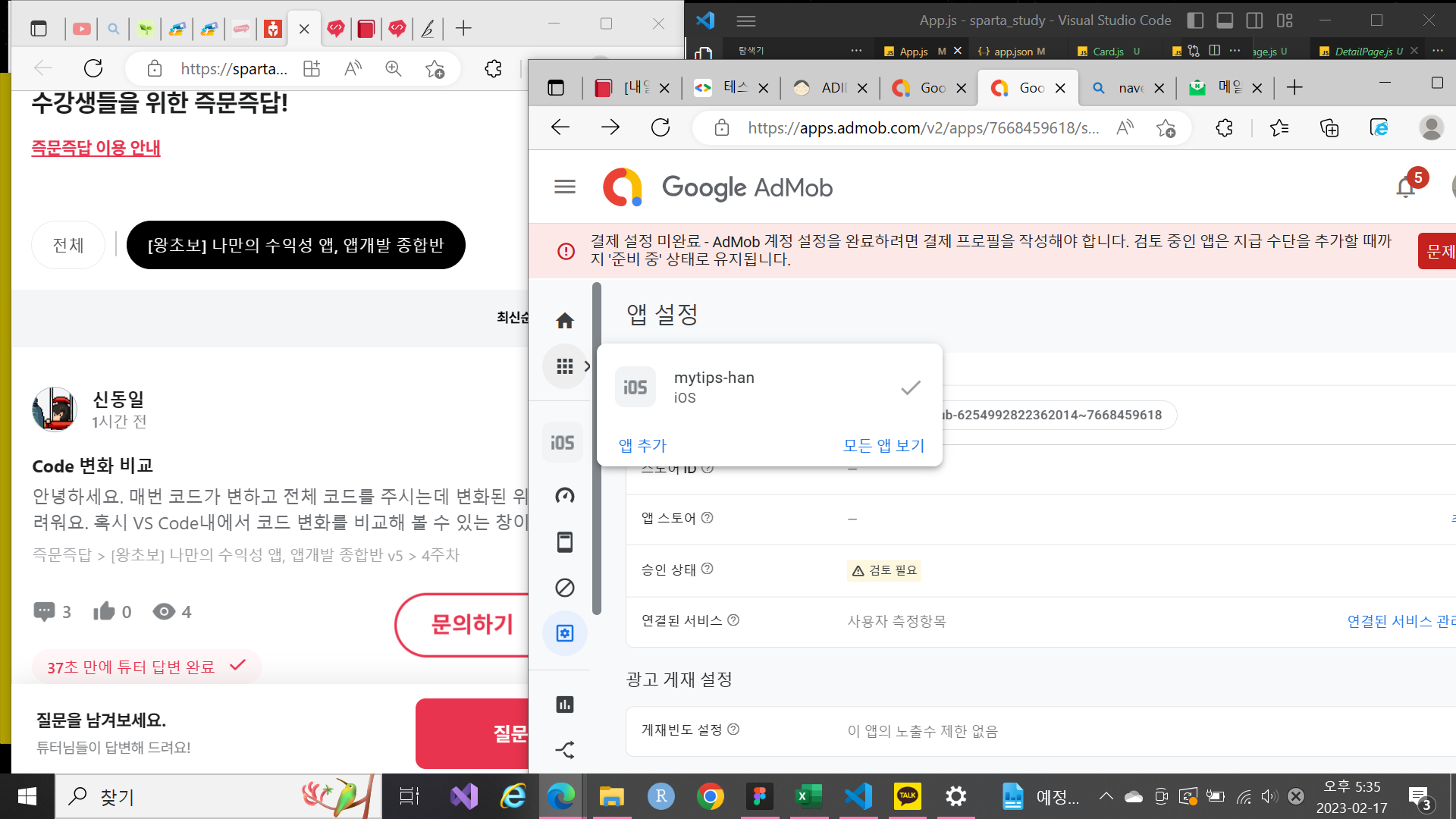Switch to app.json tab in VS Code

pos(1012,52)
